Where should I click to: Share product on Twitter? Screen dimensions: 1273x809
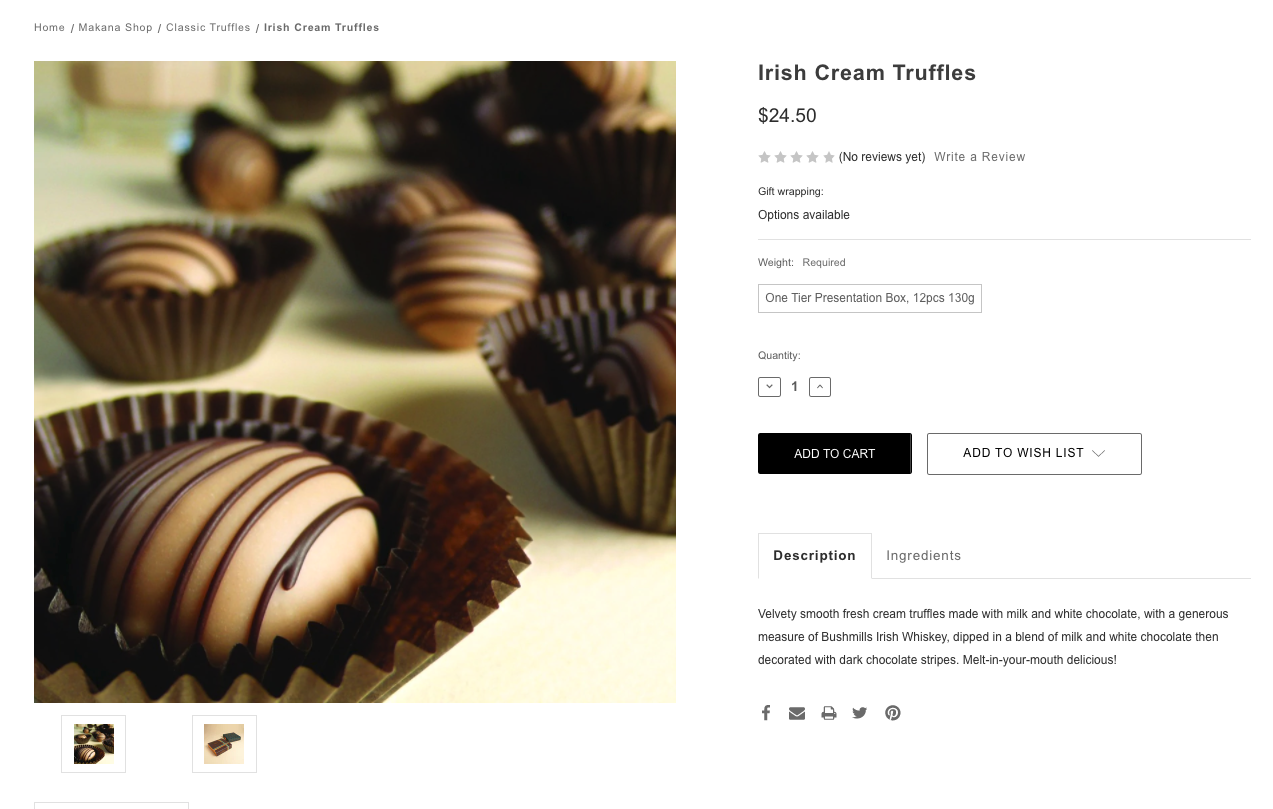[860, 713]
